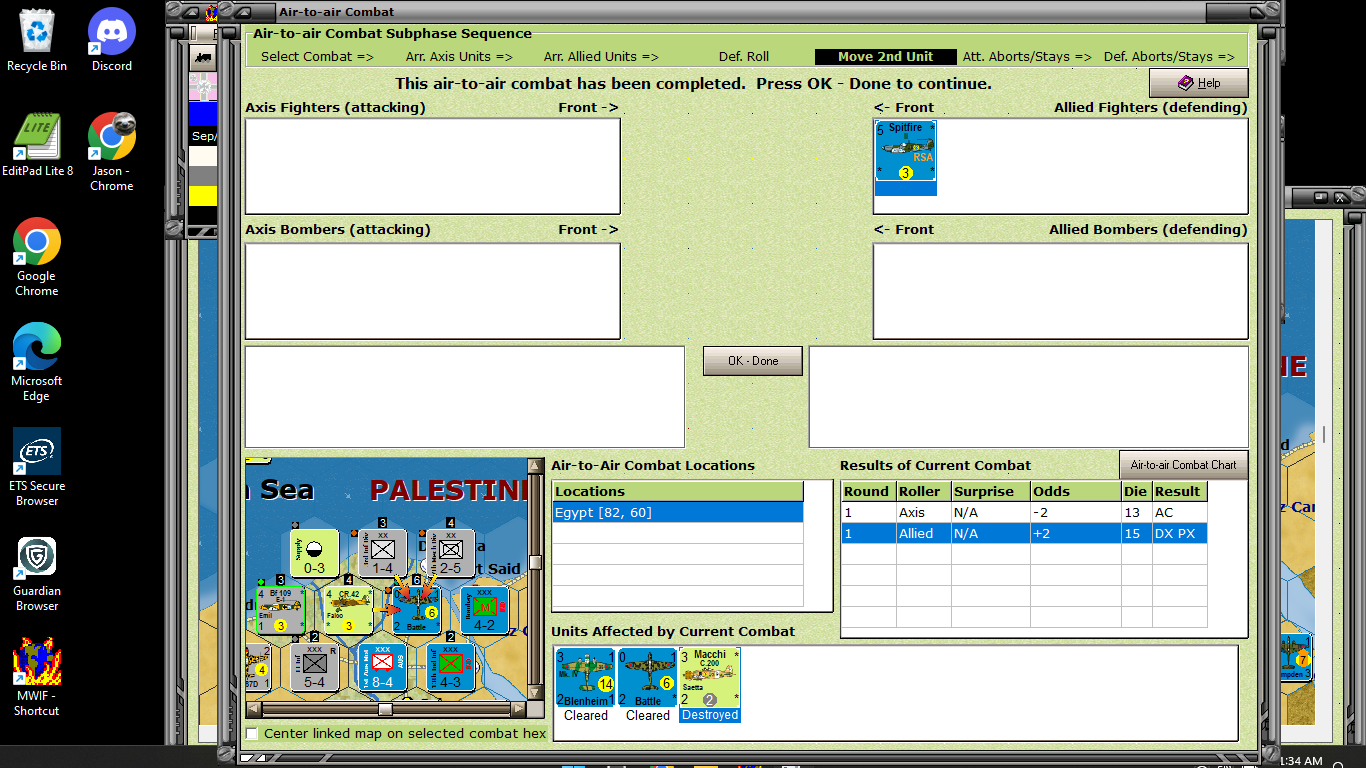Select the Spitfire RSA fighter unit

906,157
